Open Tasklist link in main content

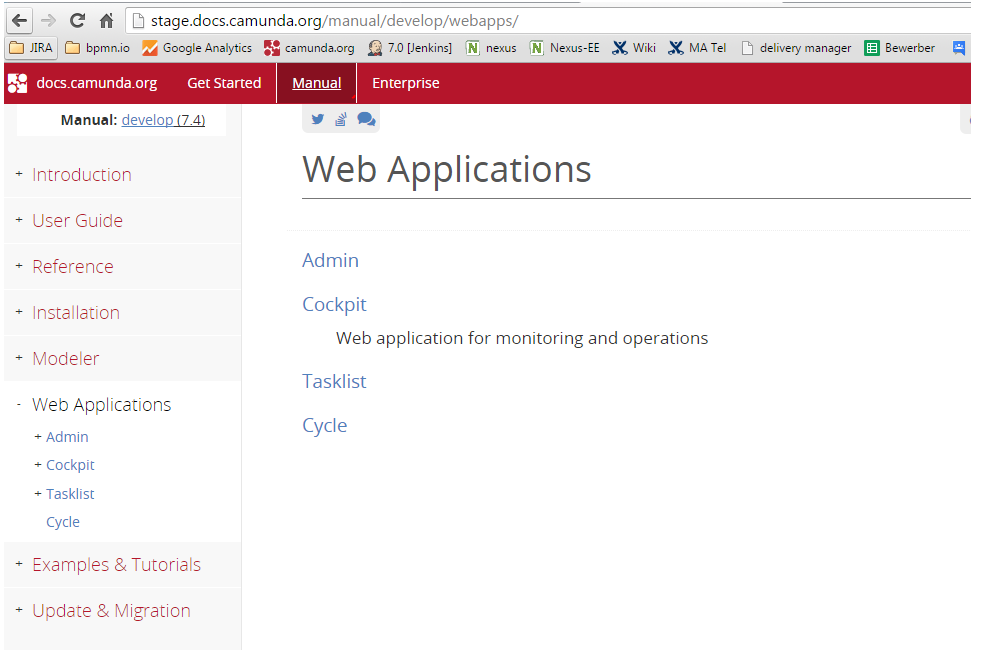[334, 381]
